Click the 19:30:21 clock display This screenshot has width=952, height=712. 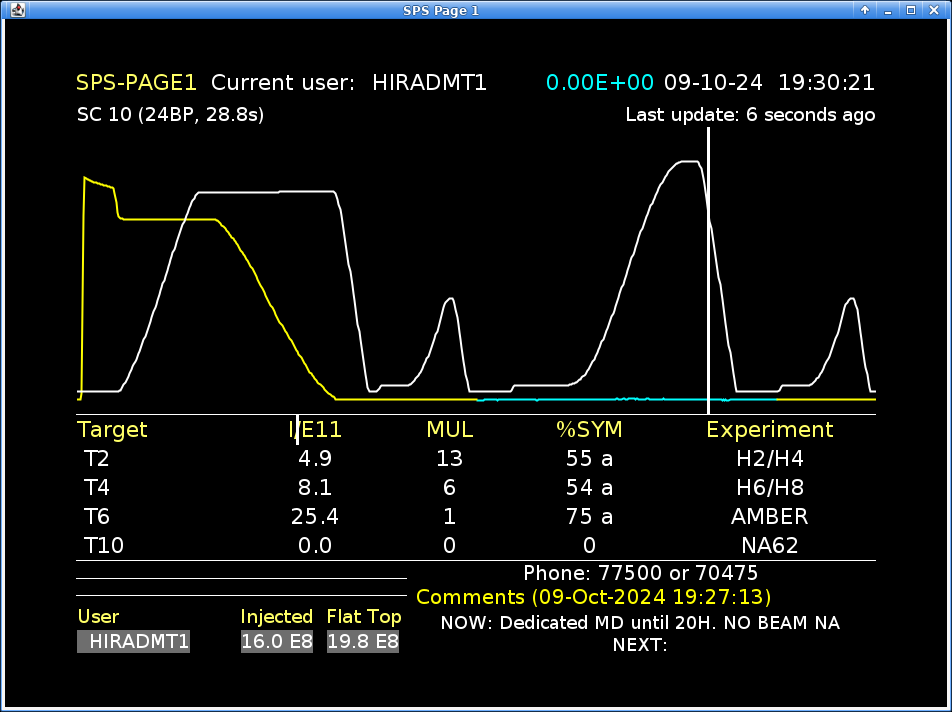[x=826, y=83]
